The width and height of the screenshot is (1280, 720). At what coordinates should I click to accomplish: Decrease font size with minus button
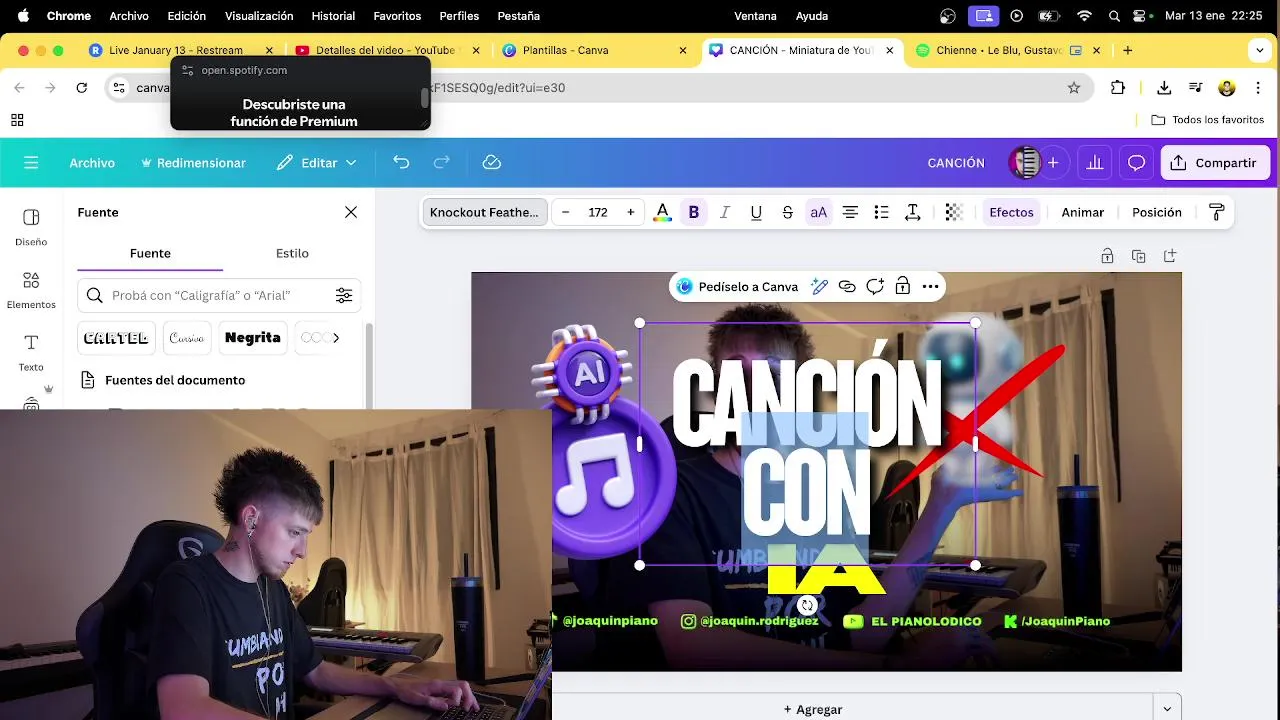[566, 212]
